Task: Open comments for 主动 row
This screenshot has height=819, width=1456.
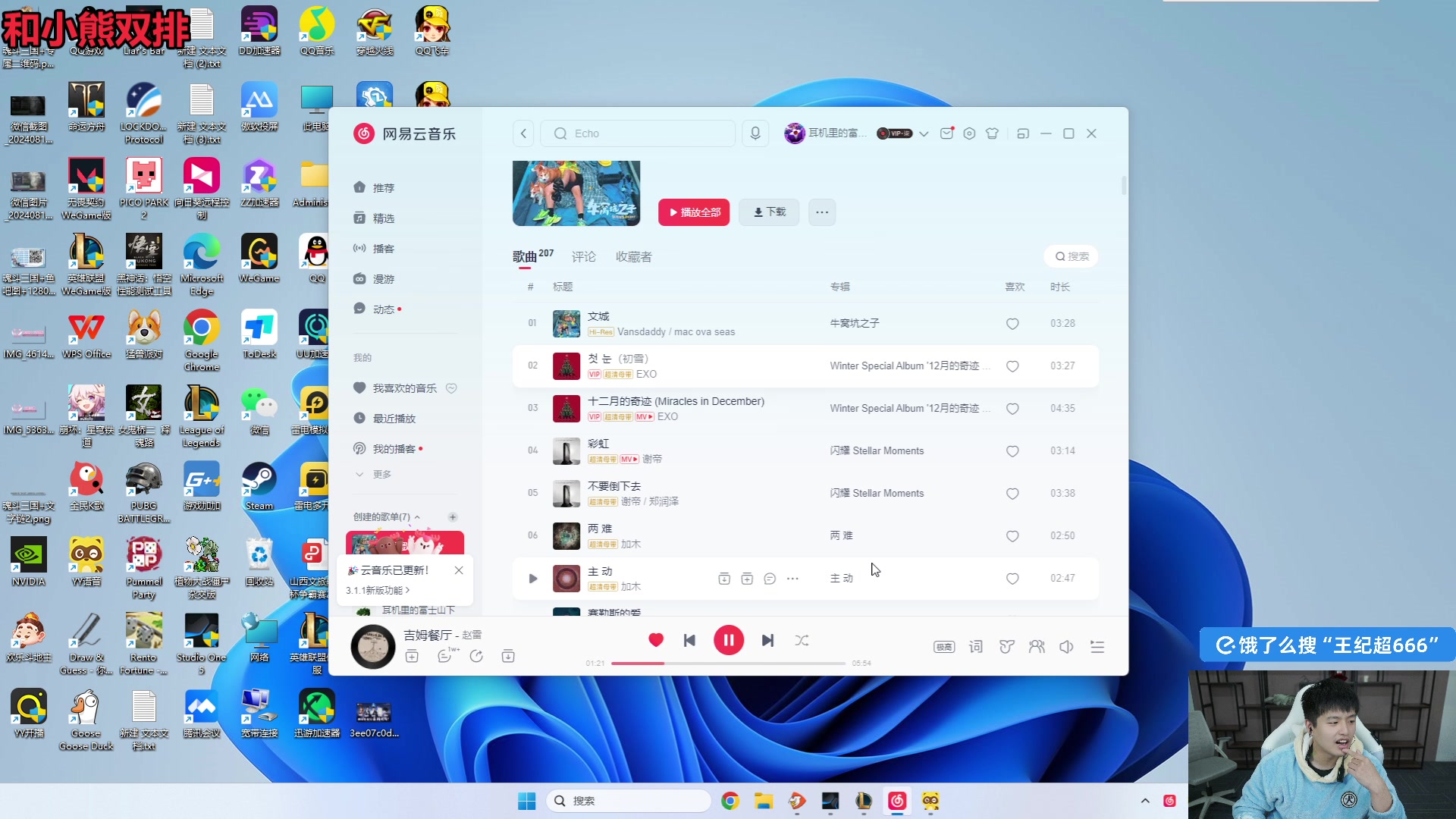Action: (x=770, y=579)
